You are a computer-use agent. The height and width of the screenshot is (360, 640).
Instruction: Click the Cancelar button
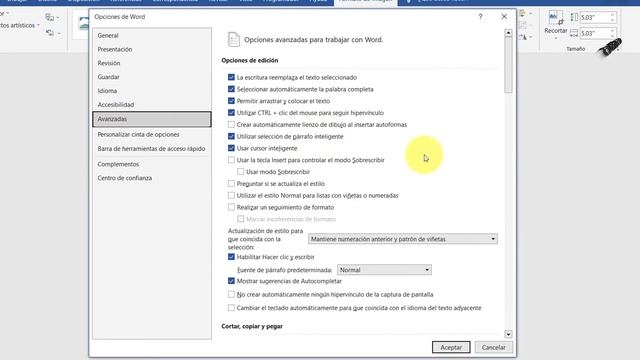pos(493,347)
